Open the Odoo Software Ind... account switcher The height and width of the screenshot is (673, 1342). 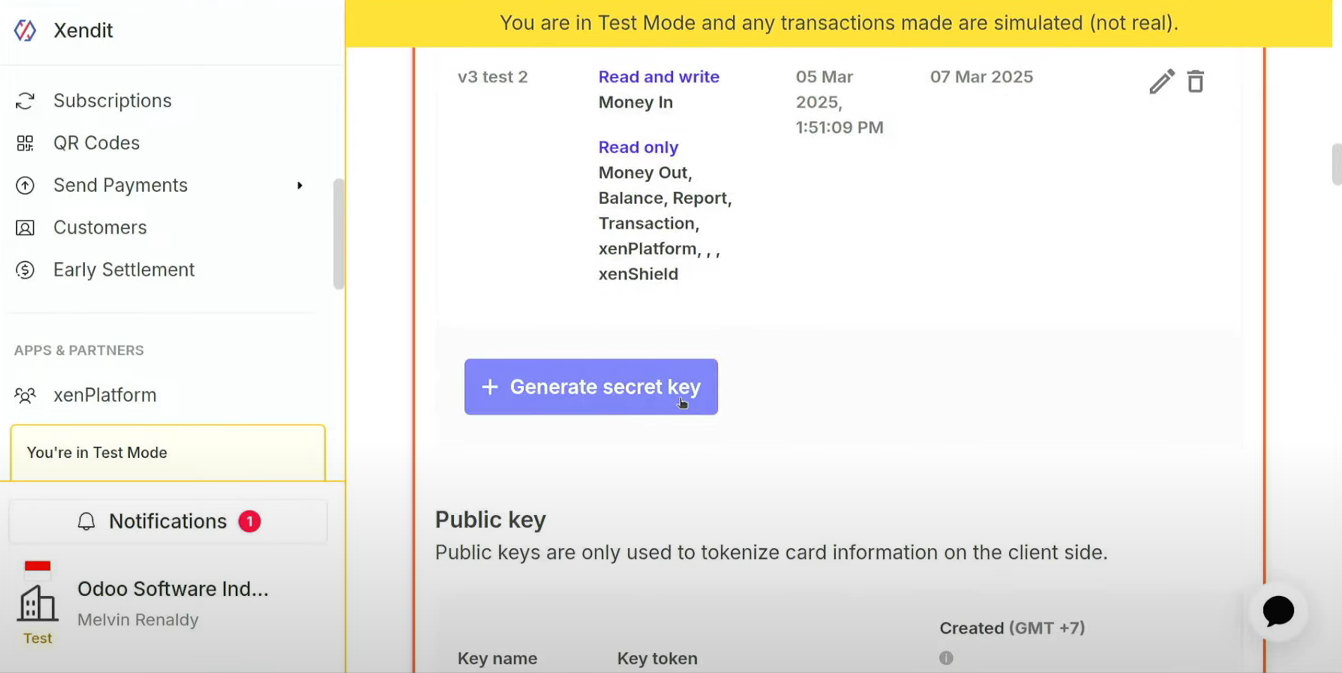pyautogui.click(x=173, y=589)
